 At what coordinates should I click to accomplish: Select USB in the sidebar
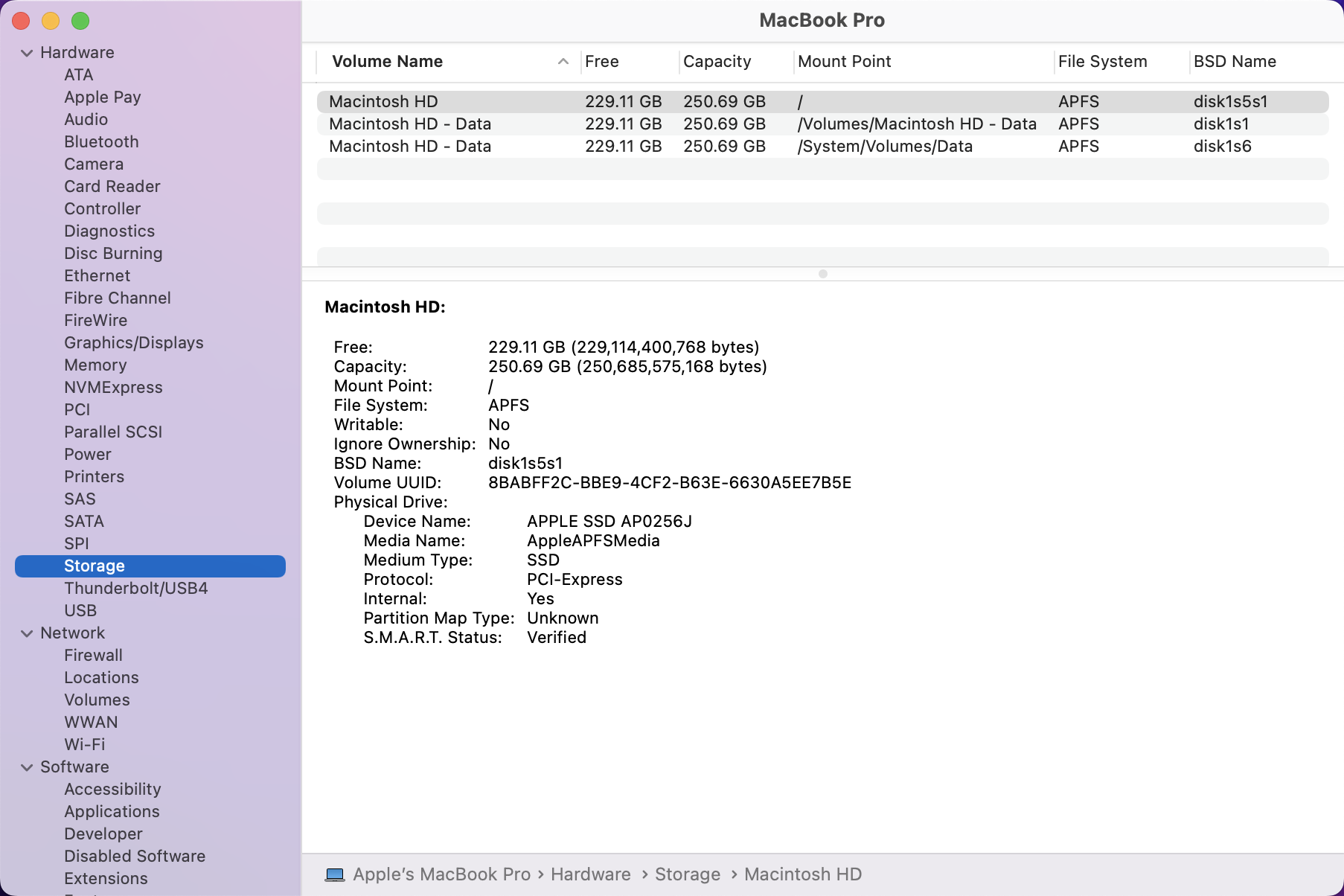tap(80, 611)
